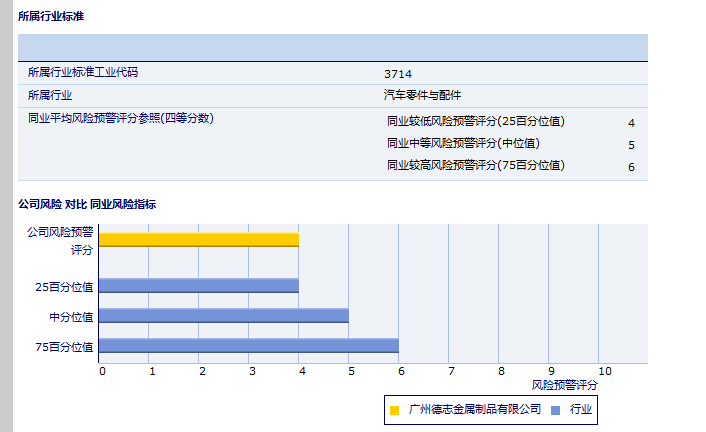706x432 pixels.
Task: Click the blue 中分位值 chart bar
Action: tap(223, 315)
